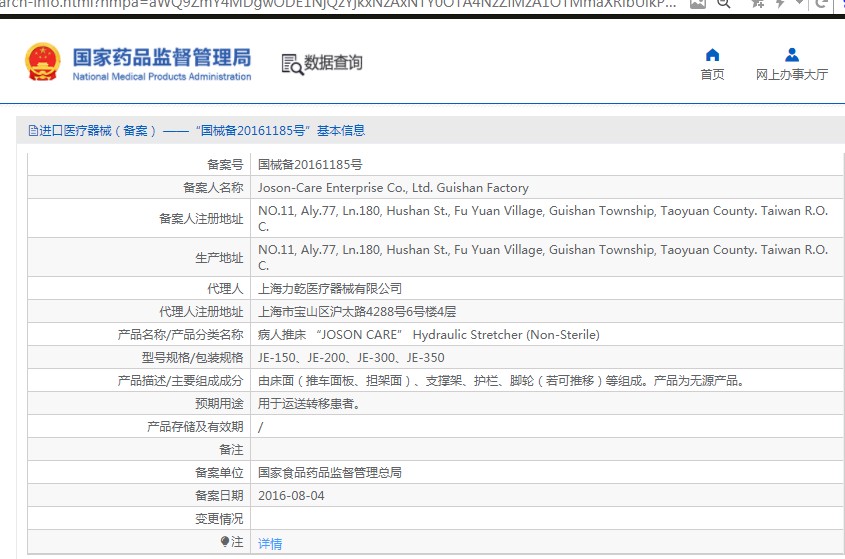Click the slash value for 产品存储及有效期
845x559 pixels.
(261, 427)
